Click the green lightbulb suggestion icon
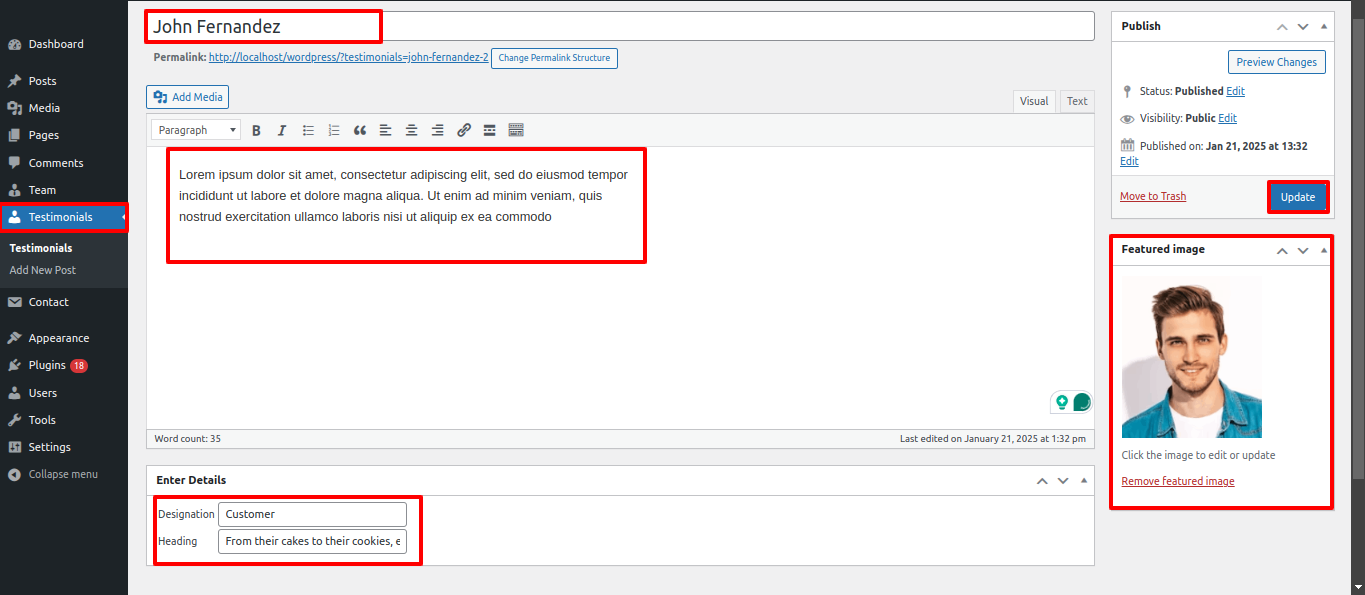Viewport: 1365px width, 595px height. [1061, 402]
